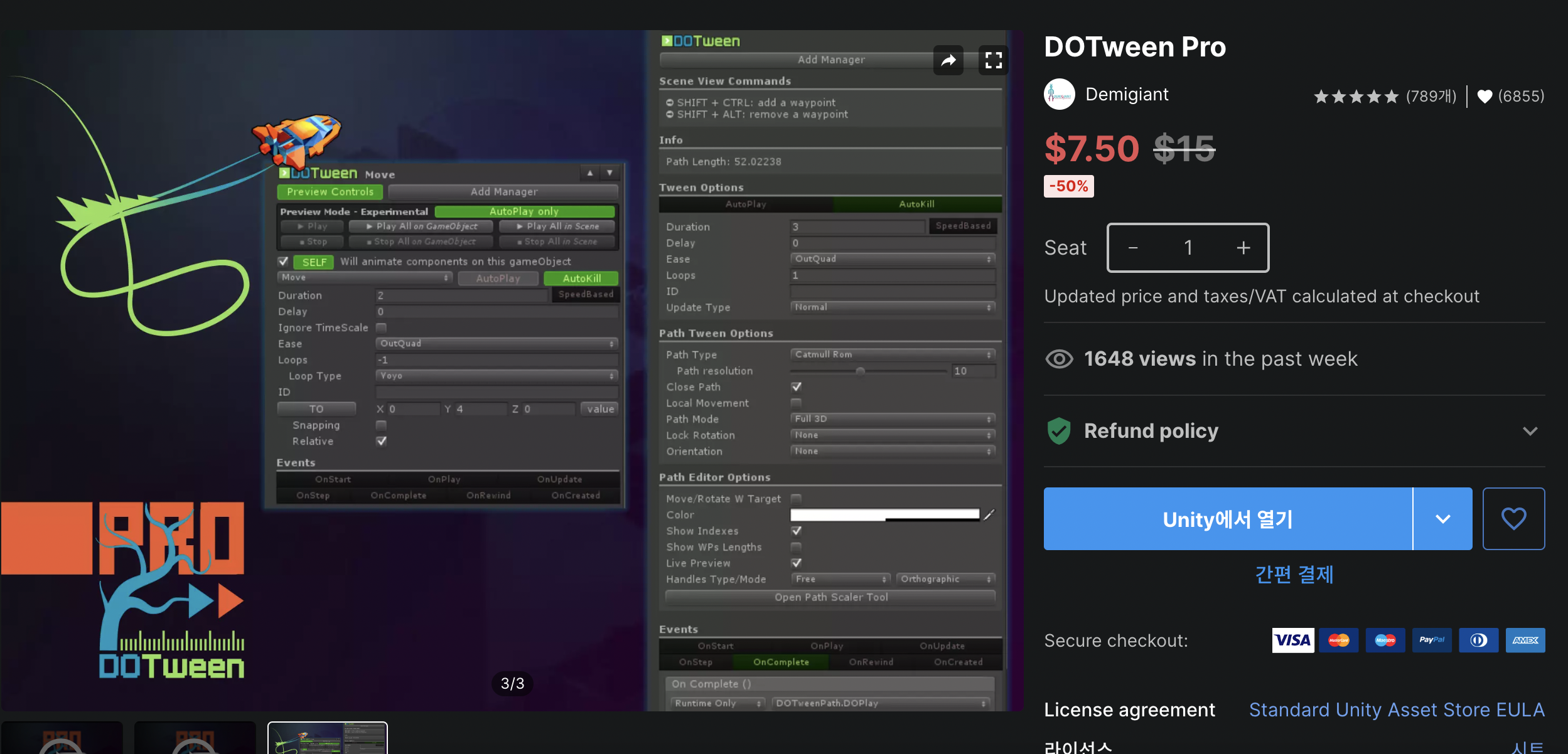Click the star rating next to review count
Image resolution: width=1568 pixels, height=754 pixels.
(1357, 96)
